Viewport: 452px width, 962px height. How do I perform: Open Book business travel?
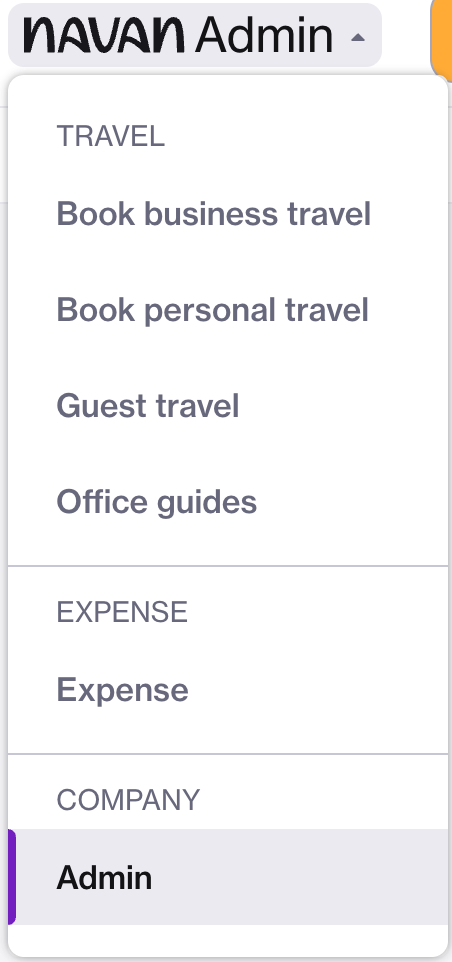click(x=228, y=214)
